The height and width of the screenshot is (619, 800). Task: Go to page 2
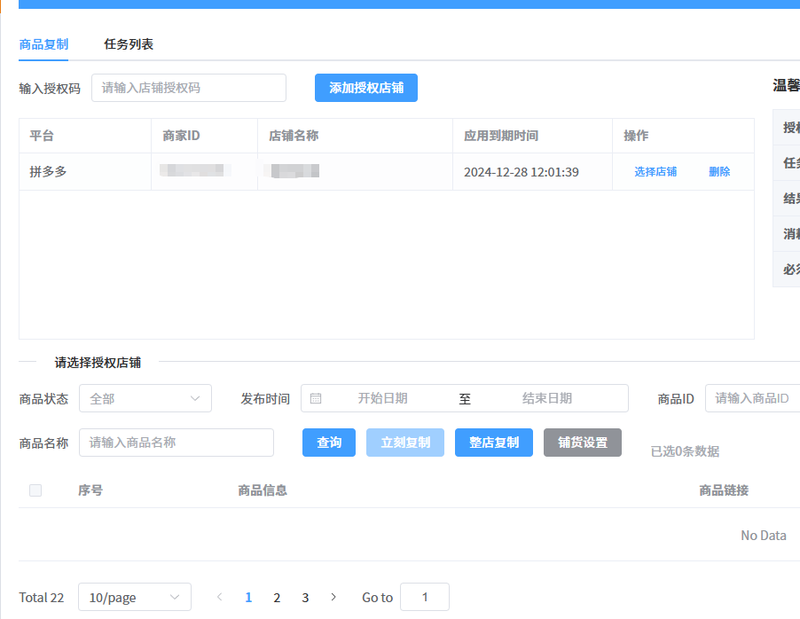277,597
